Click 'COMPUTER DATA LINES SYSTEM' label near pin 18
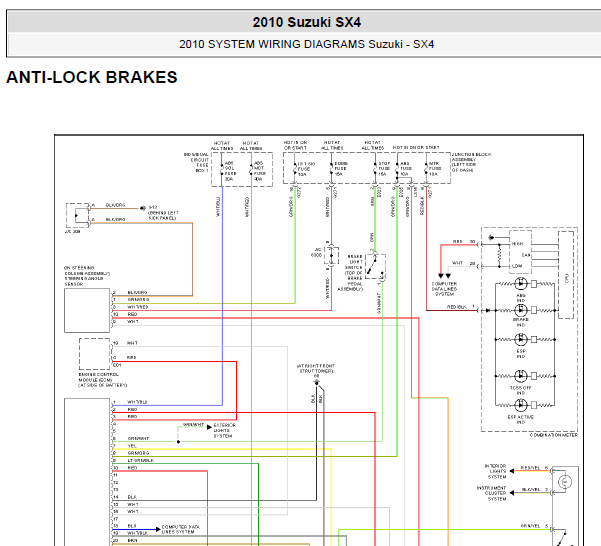Image resolution: width=601 pixels, height=546 pixels. 181,530
